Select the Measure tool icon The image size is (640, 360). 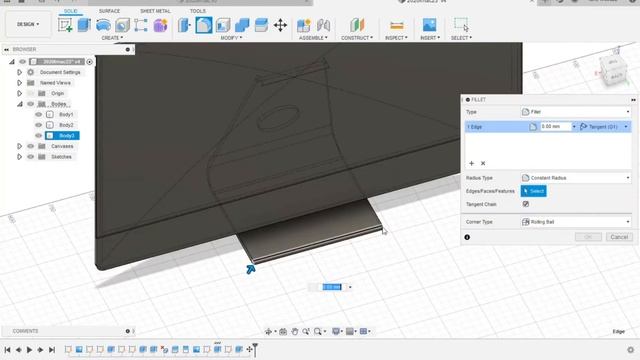tap(396, 25)
